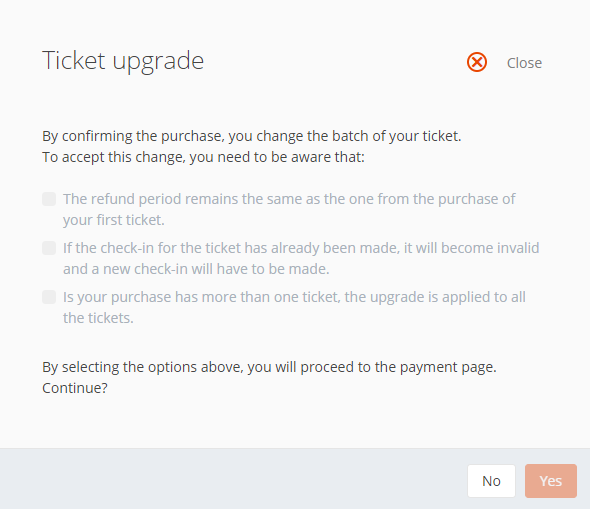Click the red circled X icon
This screenshot has width=590, height=509.
click(477, 62)
